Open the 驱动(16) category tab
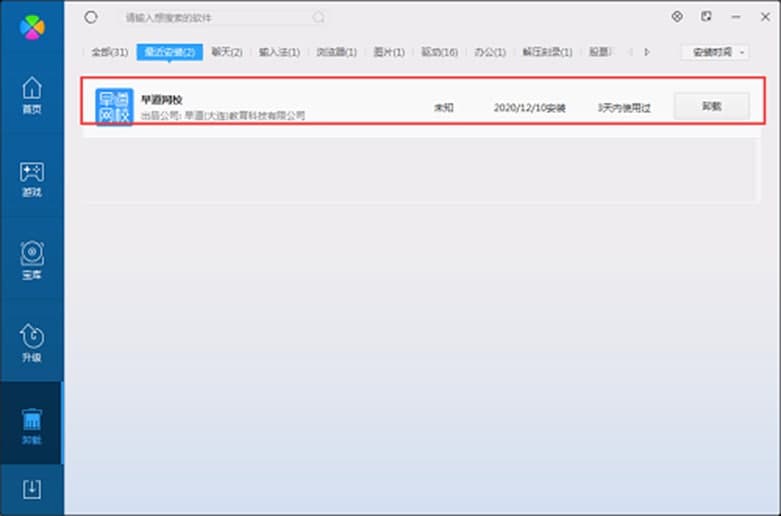Viewport: 781px width, 516px height. pos(439,52)
